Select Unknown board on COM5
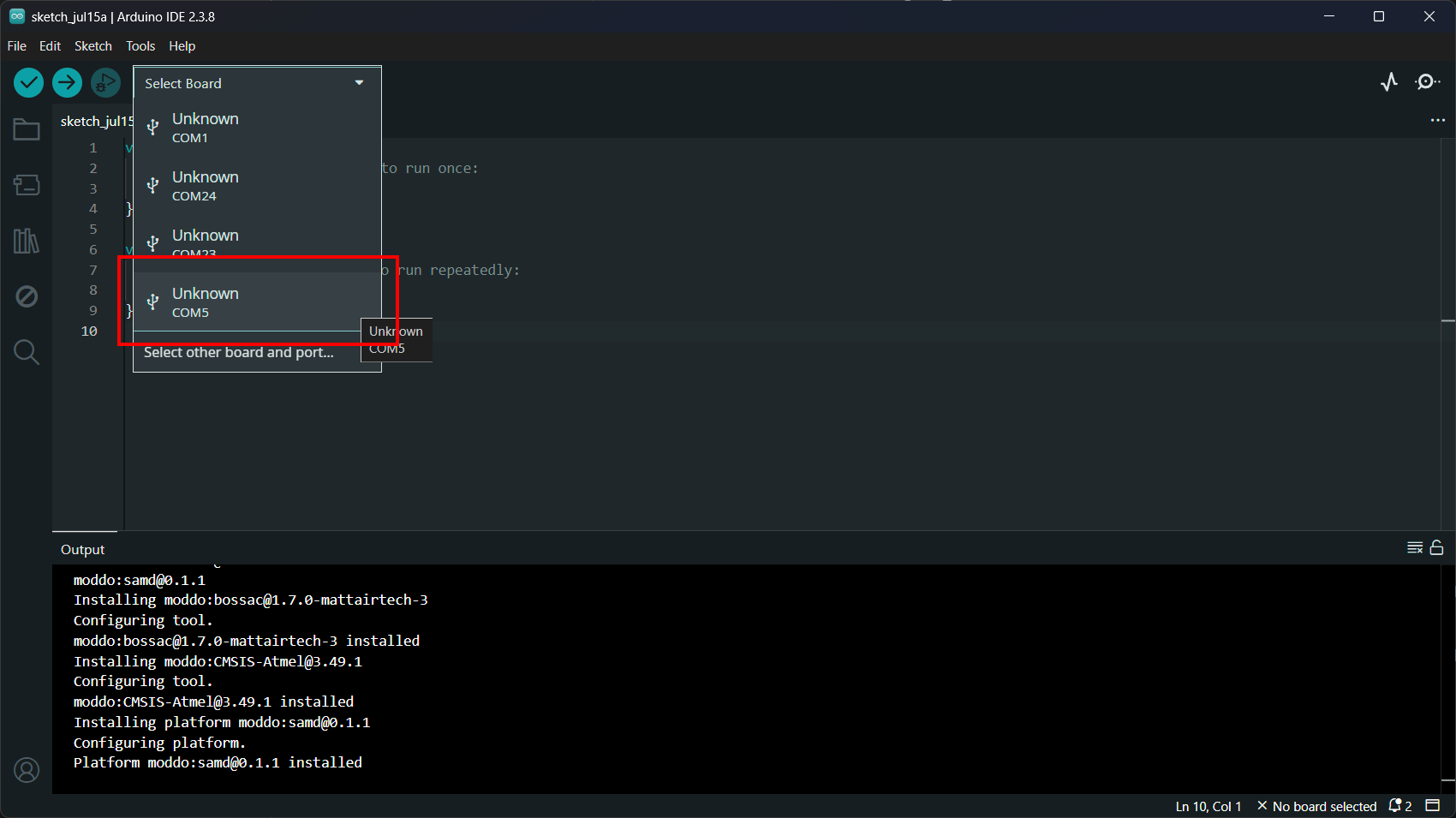Screen dimensions: 1456x818 pyautogui.click(x=257, y=302)
